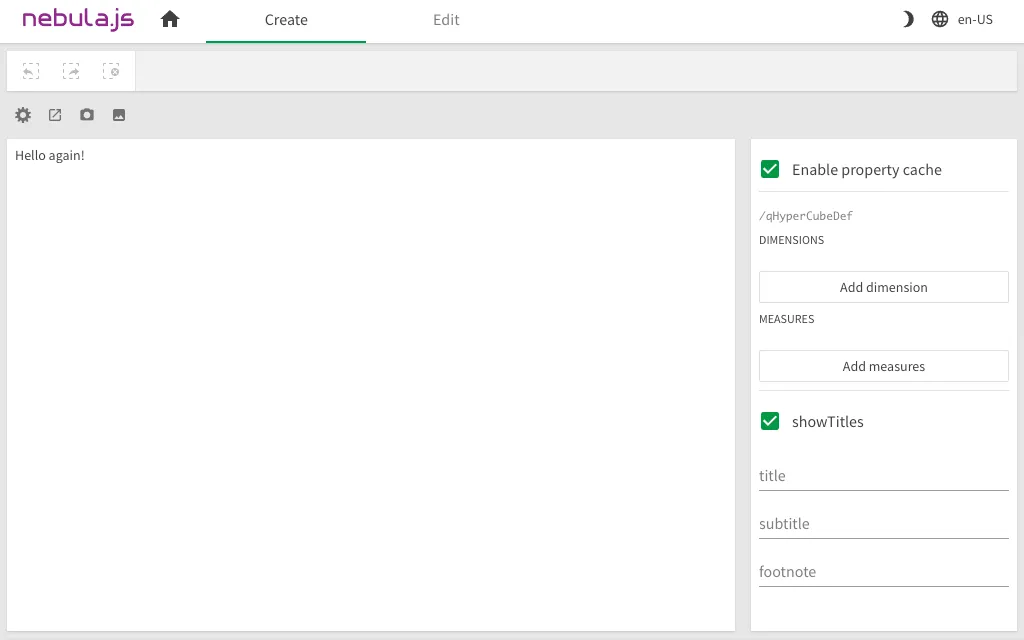Open the en-US language dropdown
The width and height of the screenshot is (1024, 640).
pos(963,19)
